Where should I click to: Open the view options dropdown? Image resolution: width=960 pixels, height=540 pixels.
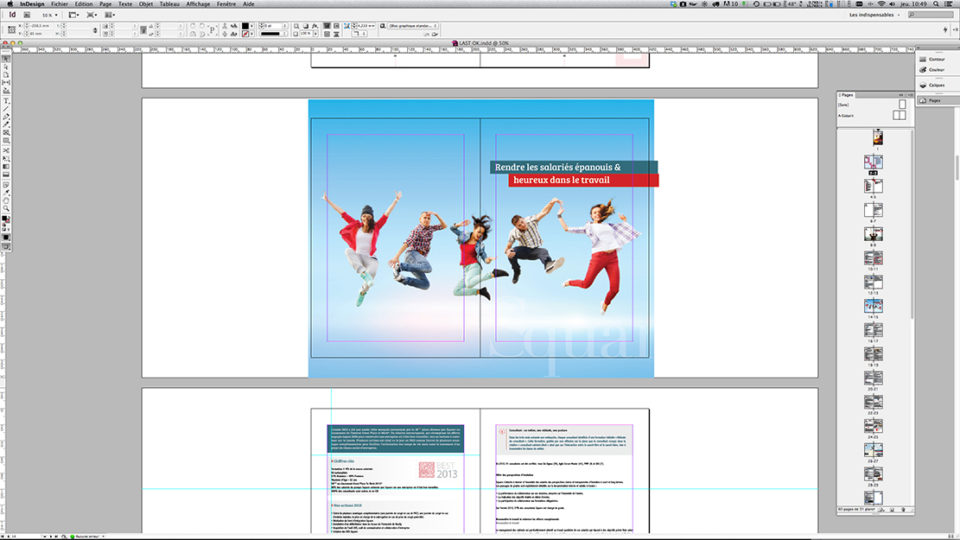pos(73,15)
